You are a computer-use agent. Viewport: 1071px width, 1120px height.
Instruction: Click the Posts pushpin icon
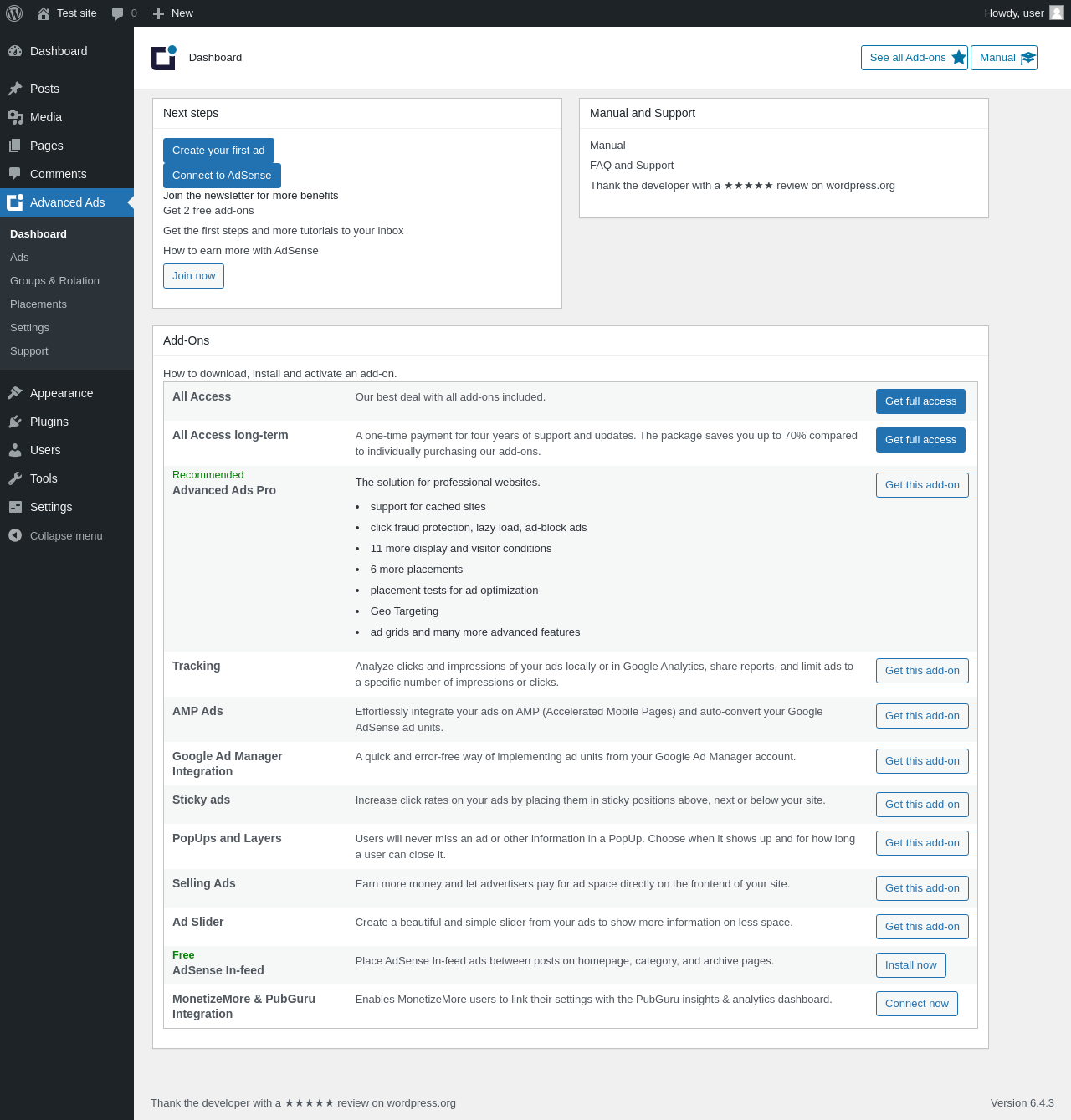(x=15, y=89)
